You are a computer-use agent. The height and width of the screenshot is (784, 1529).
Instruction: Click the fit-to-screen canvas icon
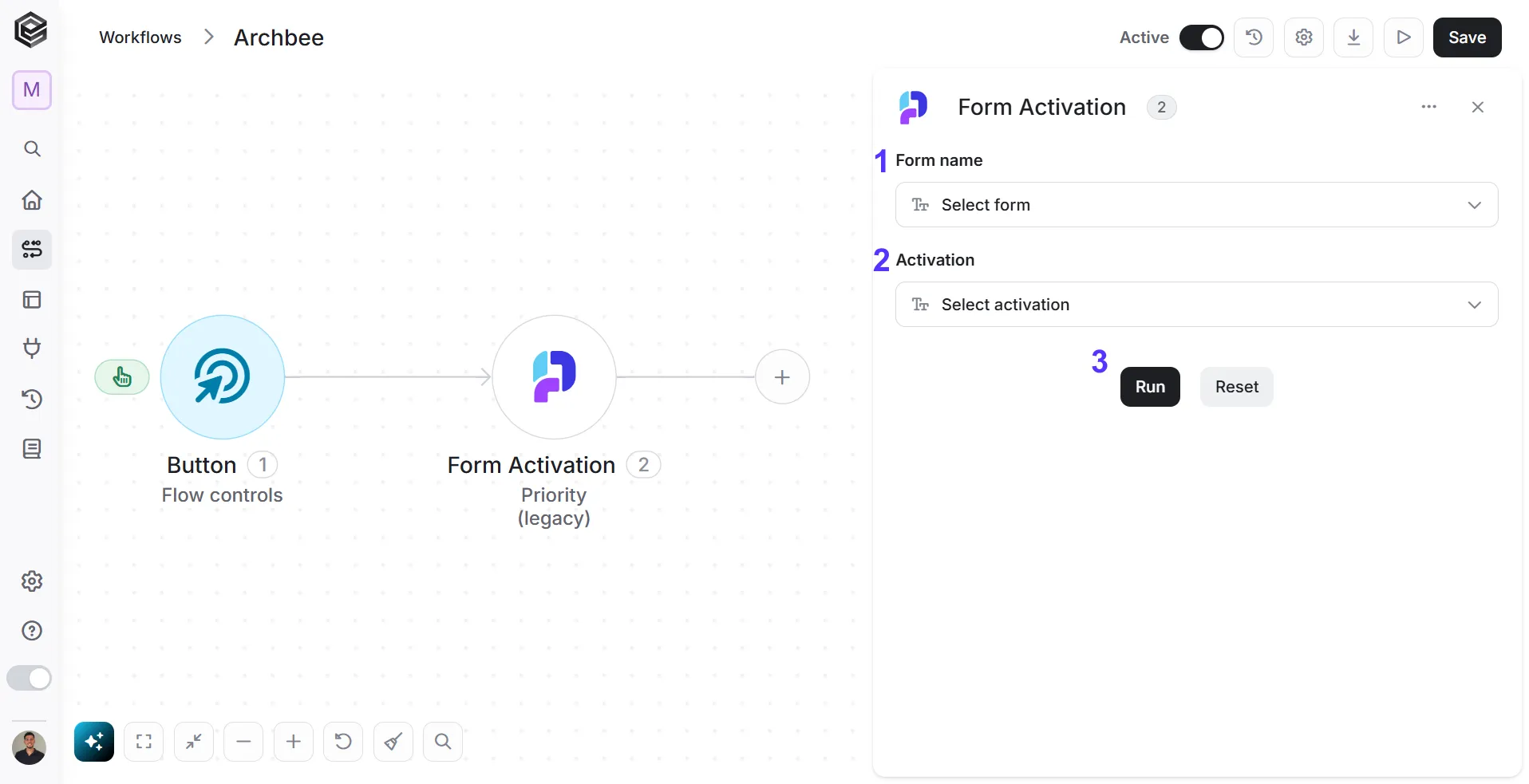[x=144, y=743]
